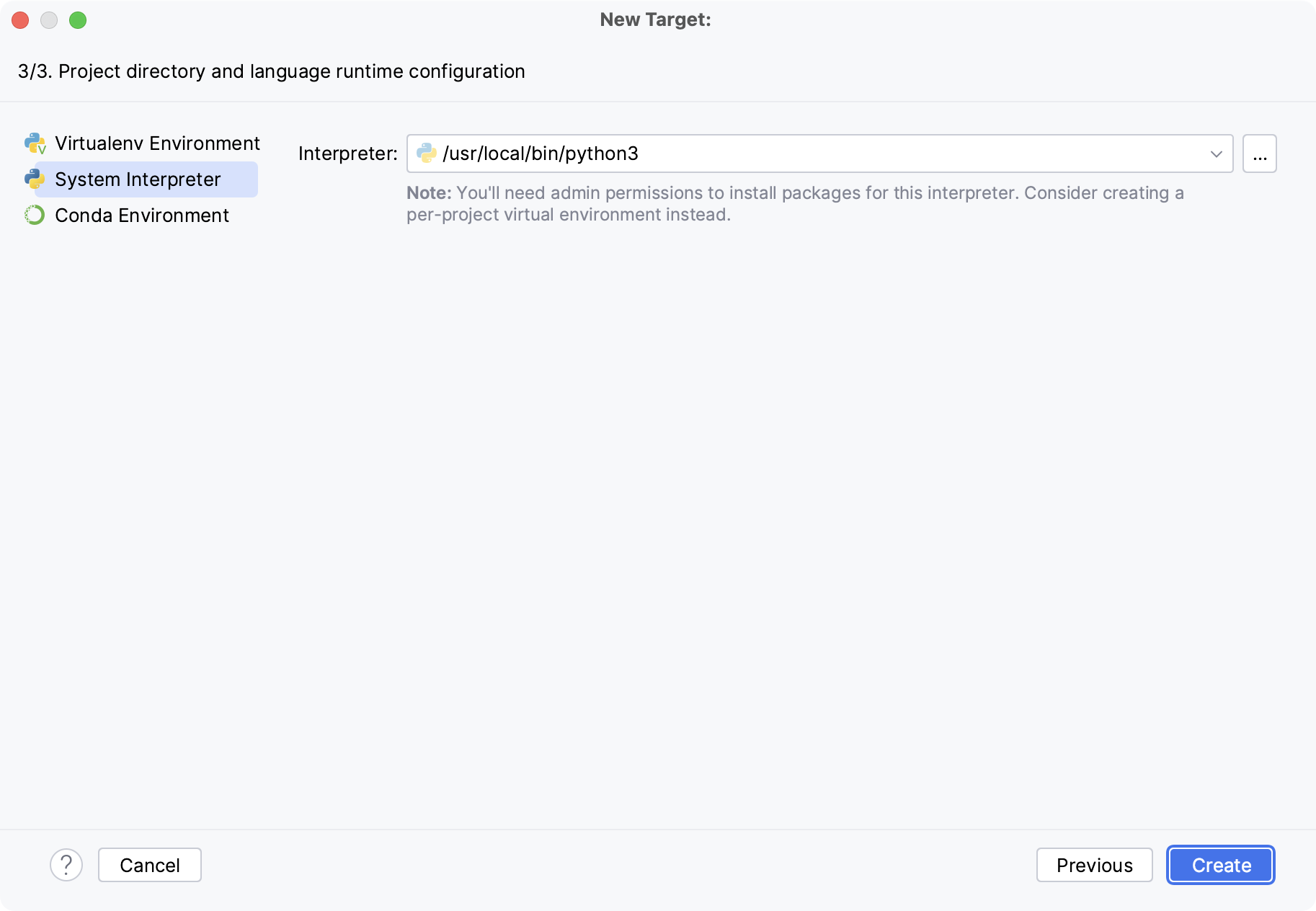
Task: Click the green maximize traffic light
Action: pyautogui.click(x=79, y=20)
